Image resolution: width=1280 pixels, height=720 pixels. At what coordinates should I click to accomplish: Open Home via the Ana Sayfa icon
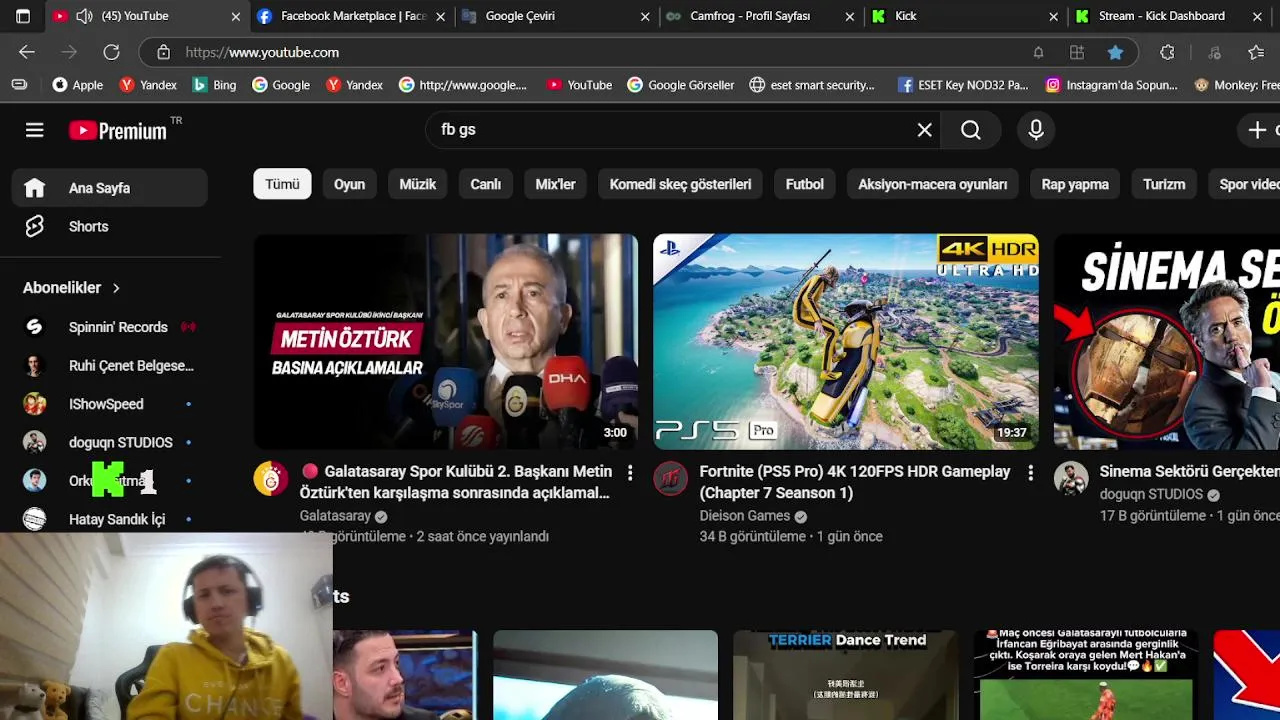[35, 188]
